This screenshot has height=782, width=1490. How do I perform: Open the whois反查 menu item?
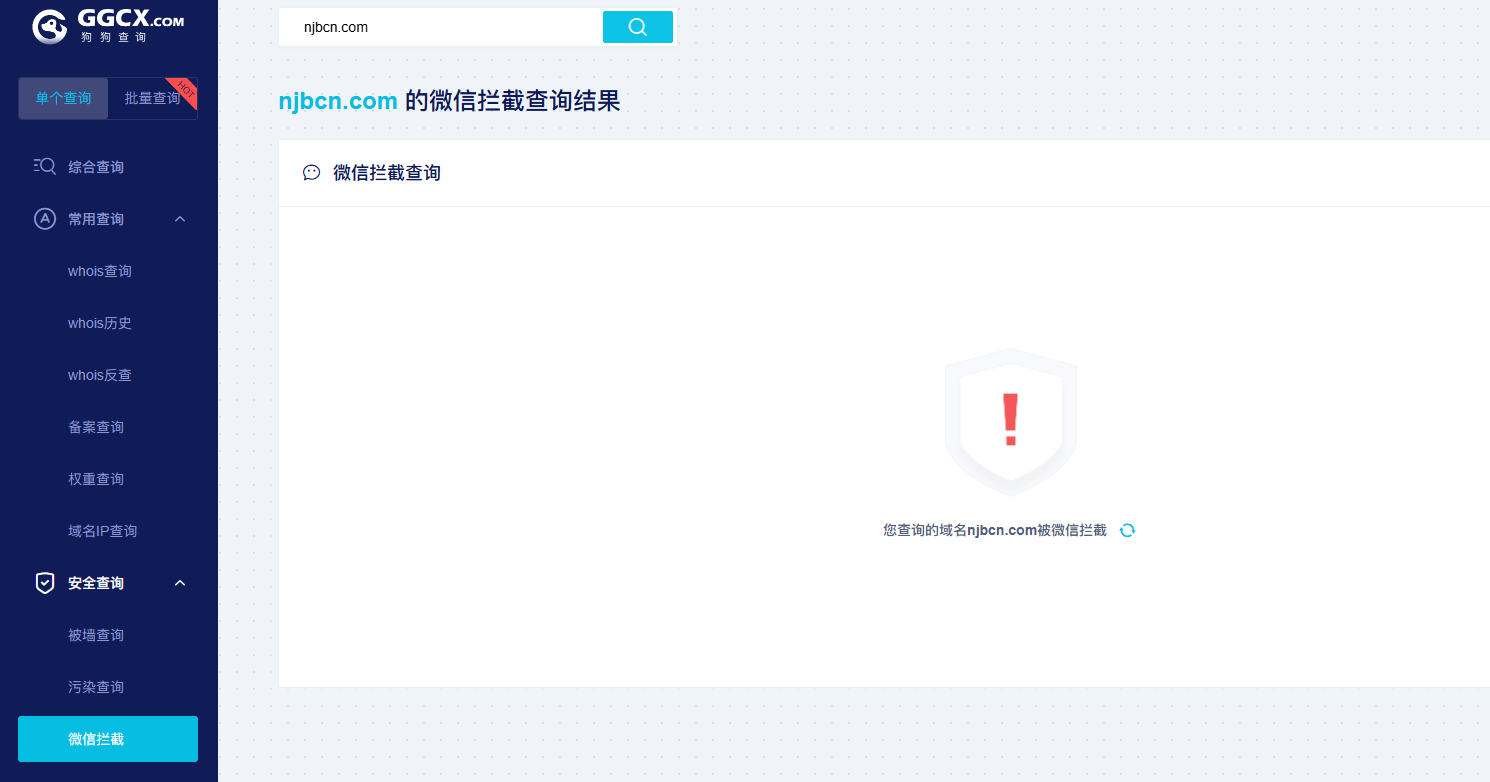click(100, 375)
